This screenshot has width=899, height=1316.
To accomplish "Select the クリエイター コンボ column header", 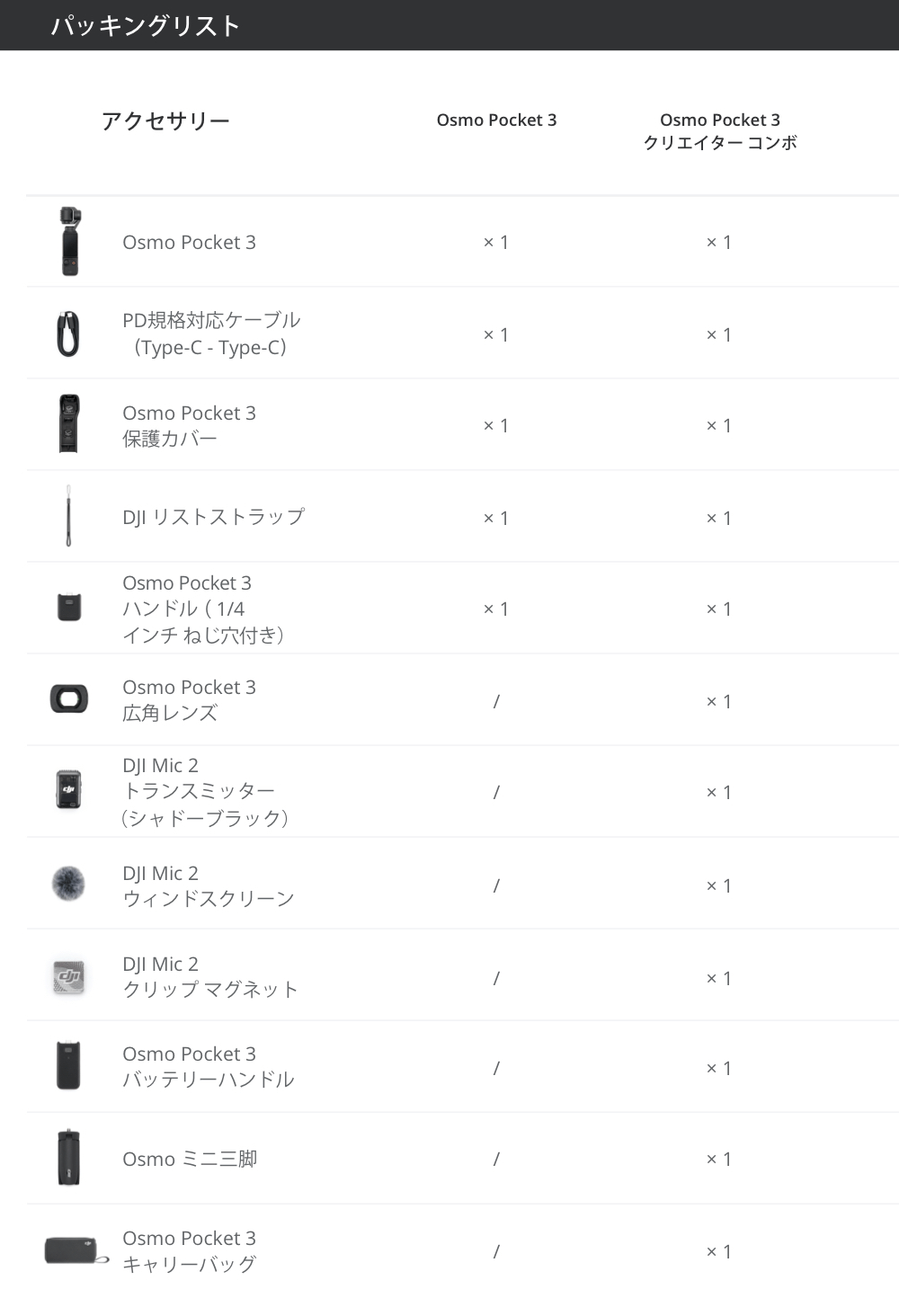I will point(720,131).
